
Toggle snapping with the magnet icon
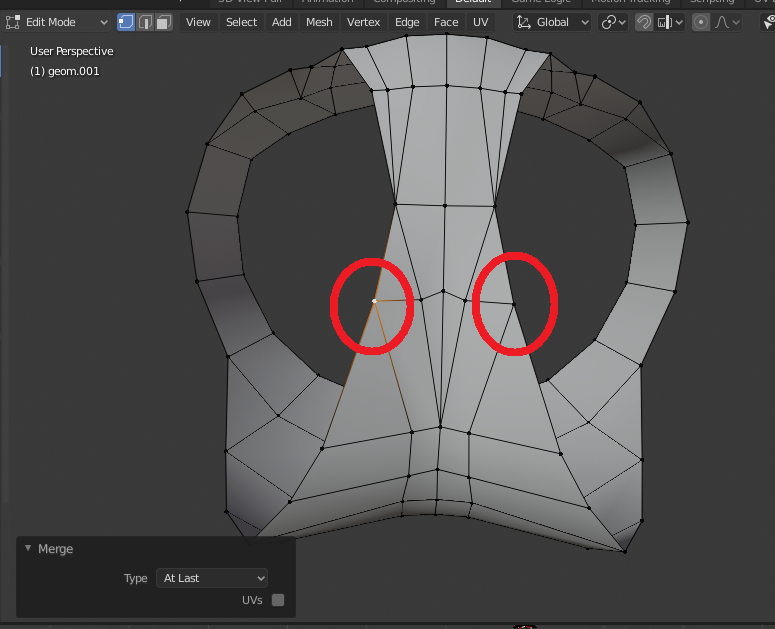click(x=644, y=22)
